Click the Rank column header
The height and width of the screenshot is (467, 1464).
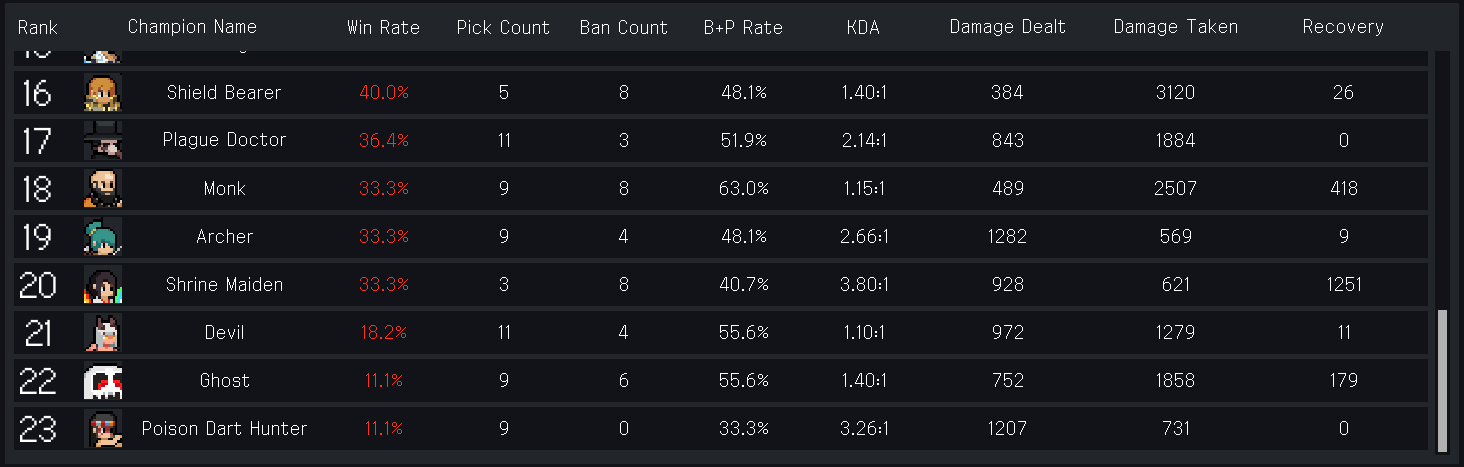tap(37, 27)
